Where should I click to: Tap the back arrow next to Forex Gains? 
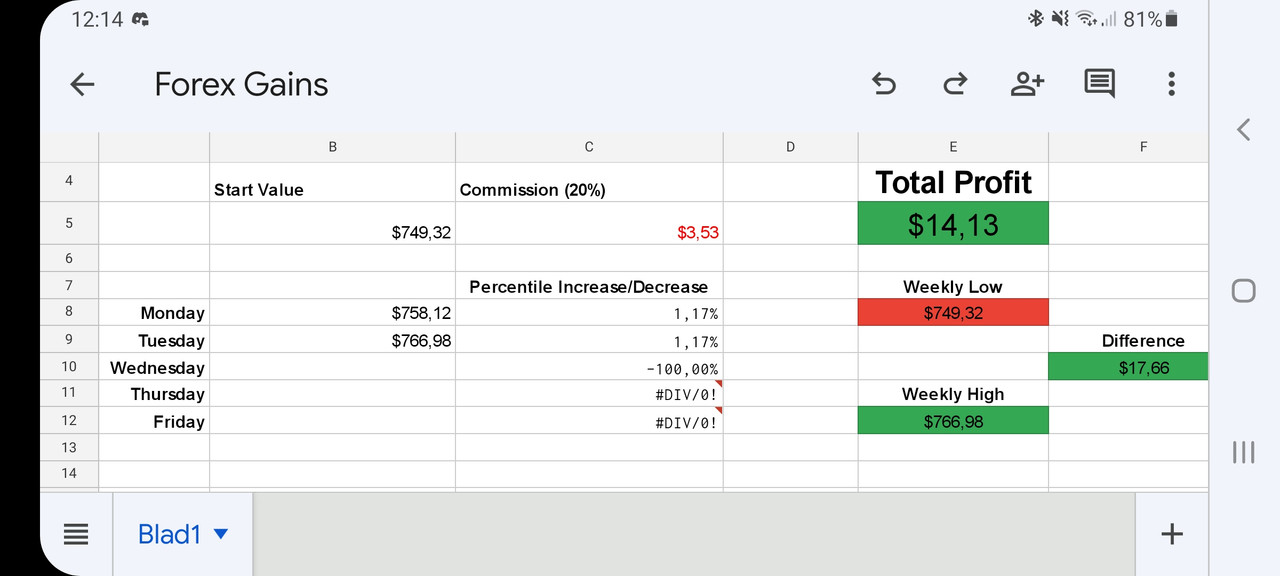click(x=82, y=84)
